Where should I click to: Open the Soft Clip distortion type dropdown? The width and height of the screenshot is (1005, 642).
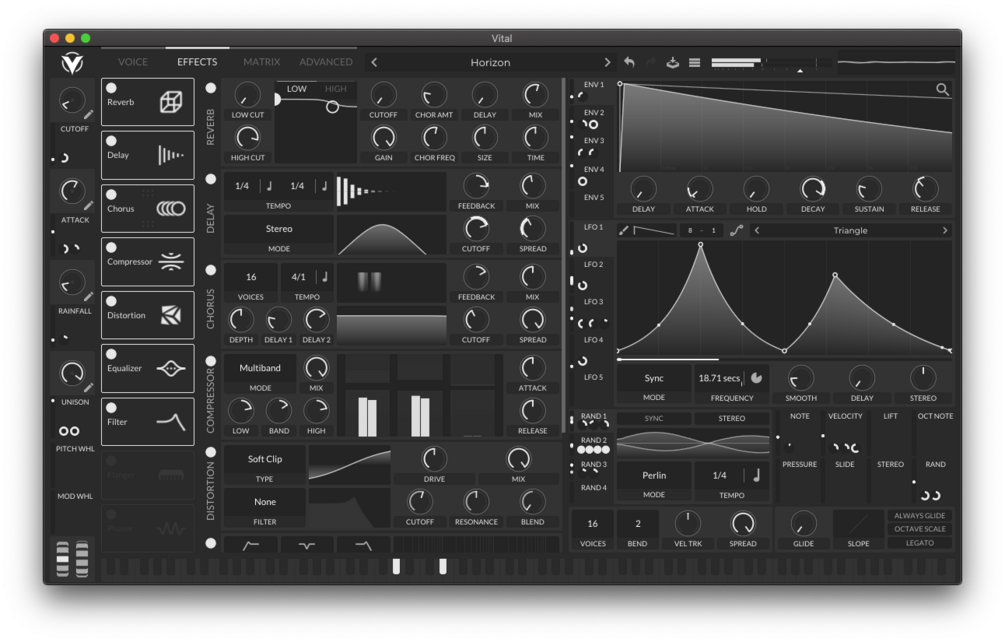coord(264,459)
